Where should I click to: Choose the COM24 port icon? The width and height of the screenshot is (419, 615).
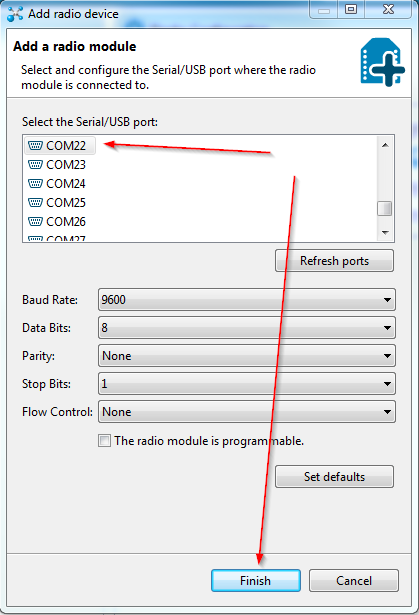[x=35, y=184]
